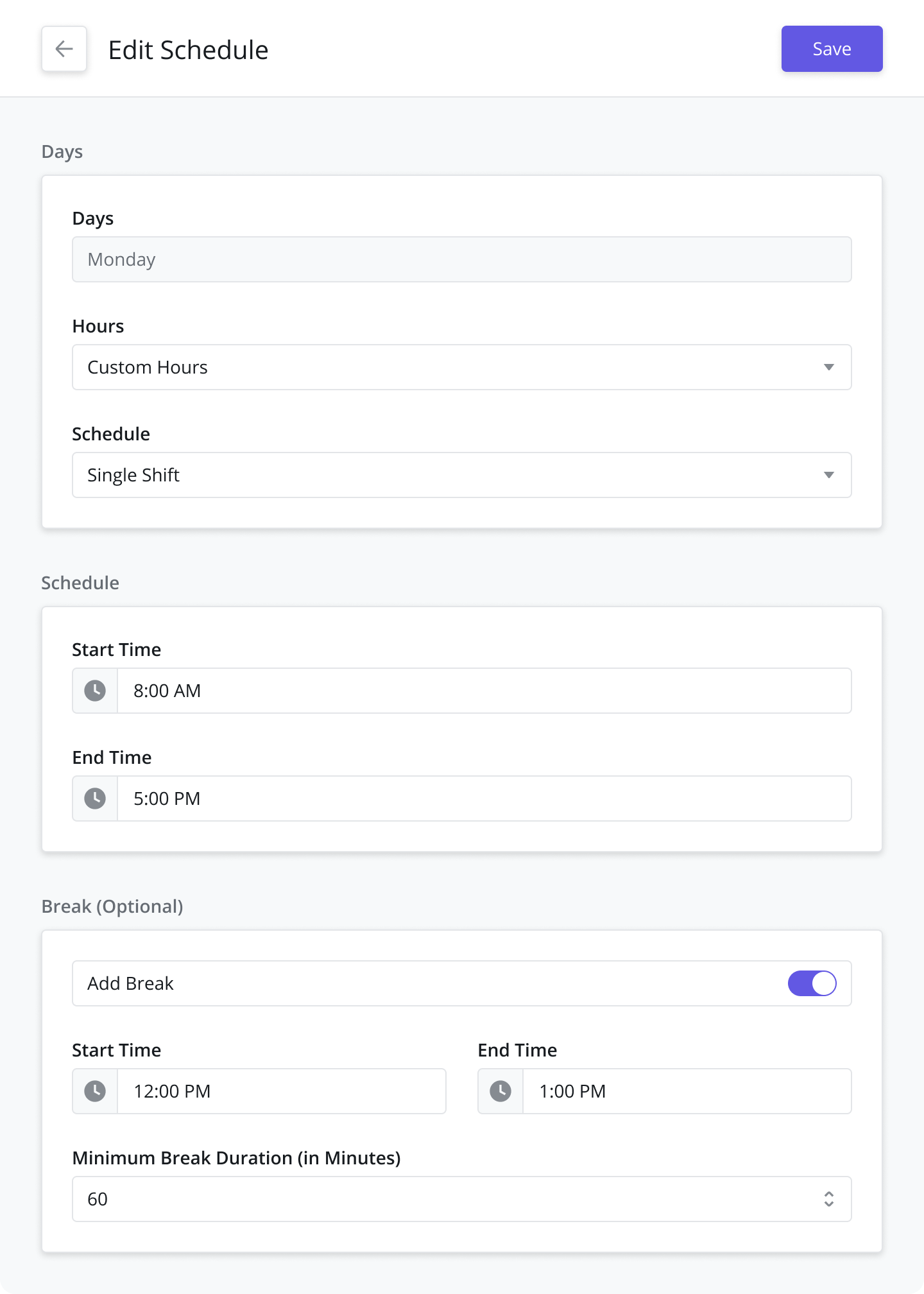Click the Edit Schedule page title
This screenshot has height=1294, width=924.
[x=188, y=50]
